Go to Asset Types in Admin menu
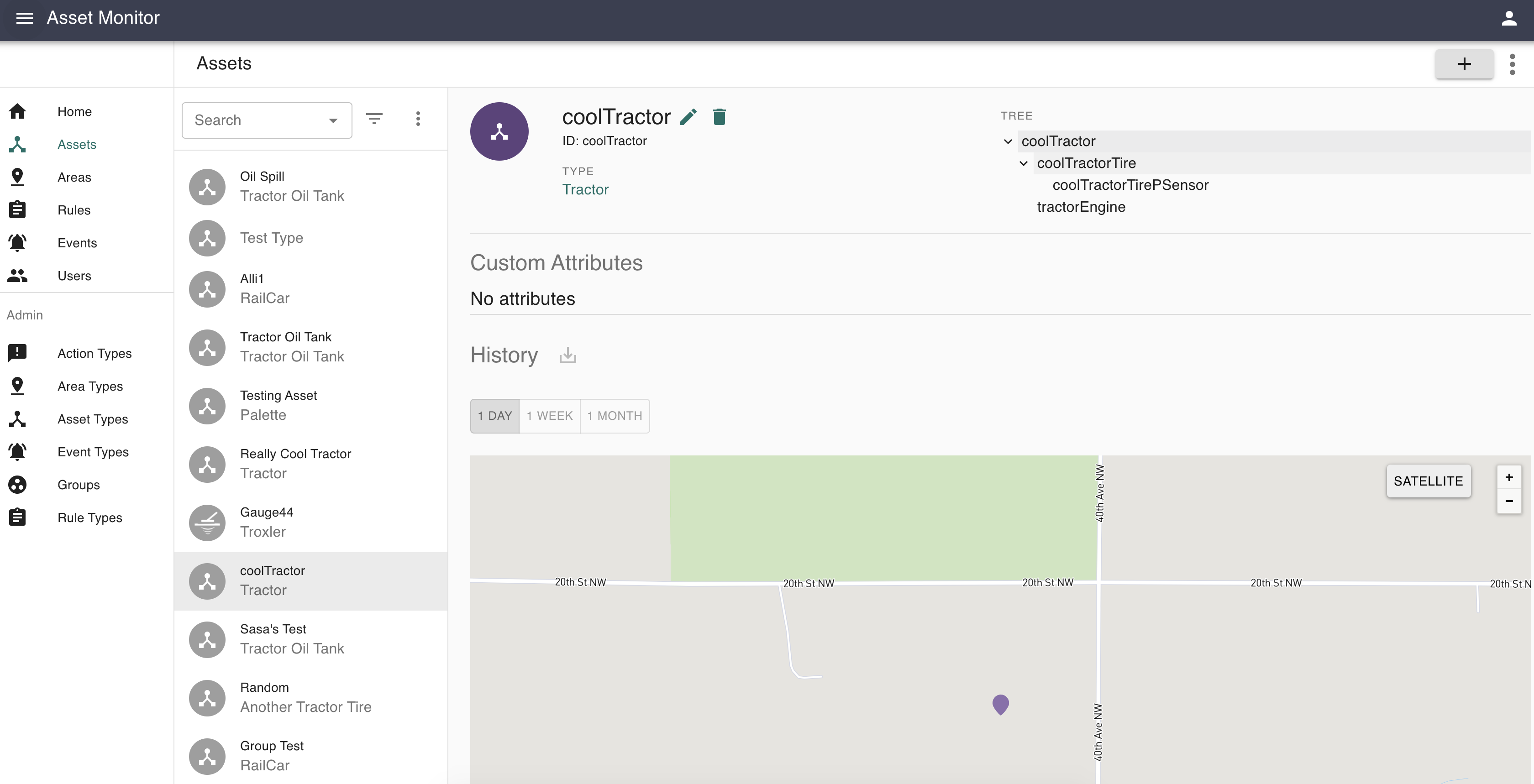Viewport: 1534px width, 784px height. pos(92,419)
